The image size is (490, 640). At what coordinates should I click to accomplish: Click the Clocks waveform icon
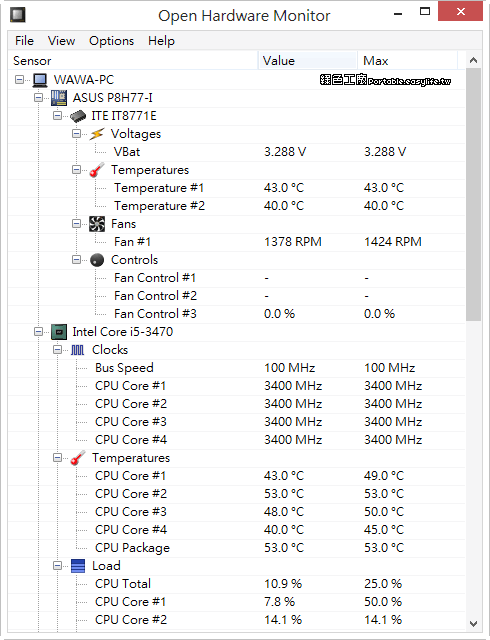[78, 350]
